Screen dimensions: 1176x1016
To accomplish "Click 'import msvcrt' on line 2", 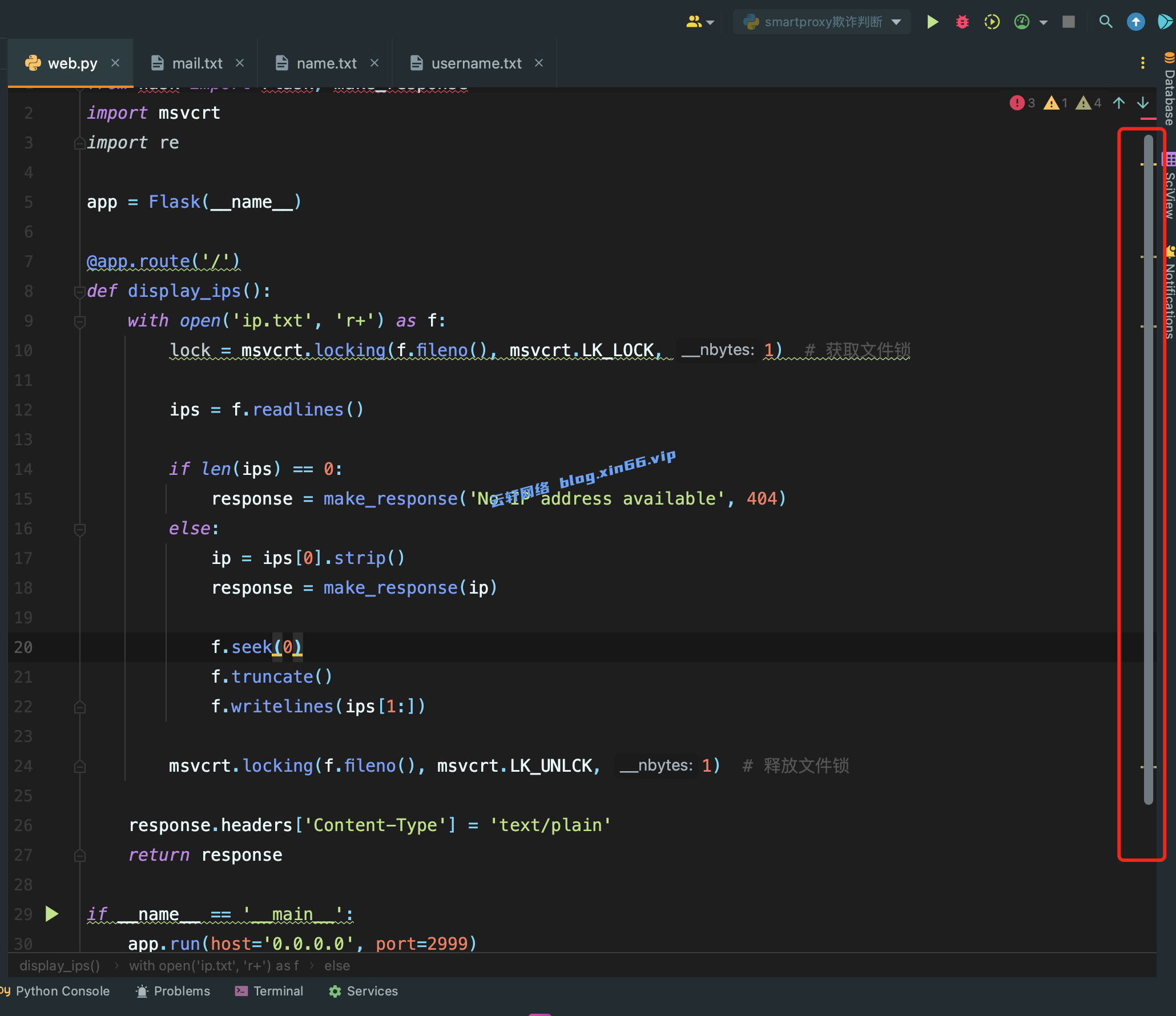I will point(154,113).
